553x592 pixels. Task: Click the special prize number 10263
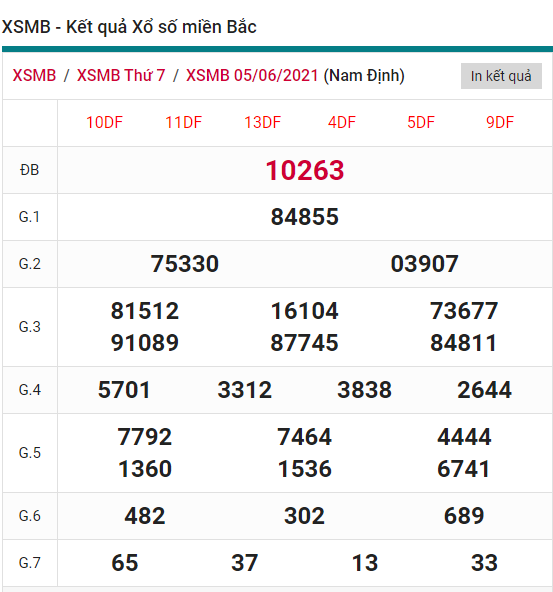[305, 170]
